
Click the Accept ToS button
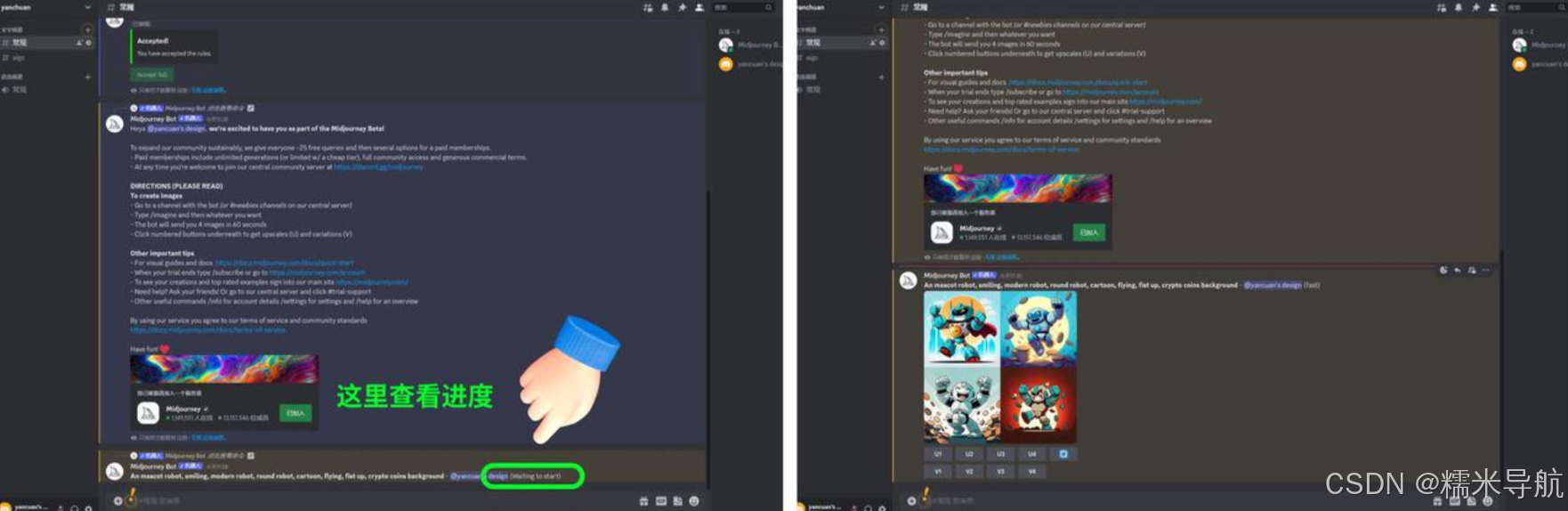coord(152,75)
